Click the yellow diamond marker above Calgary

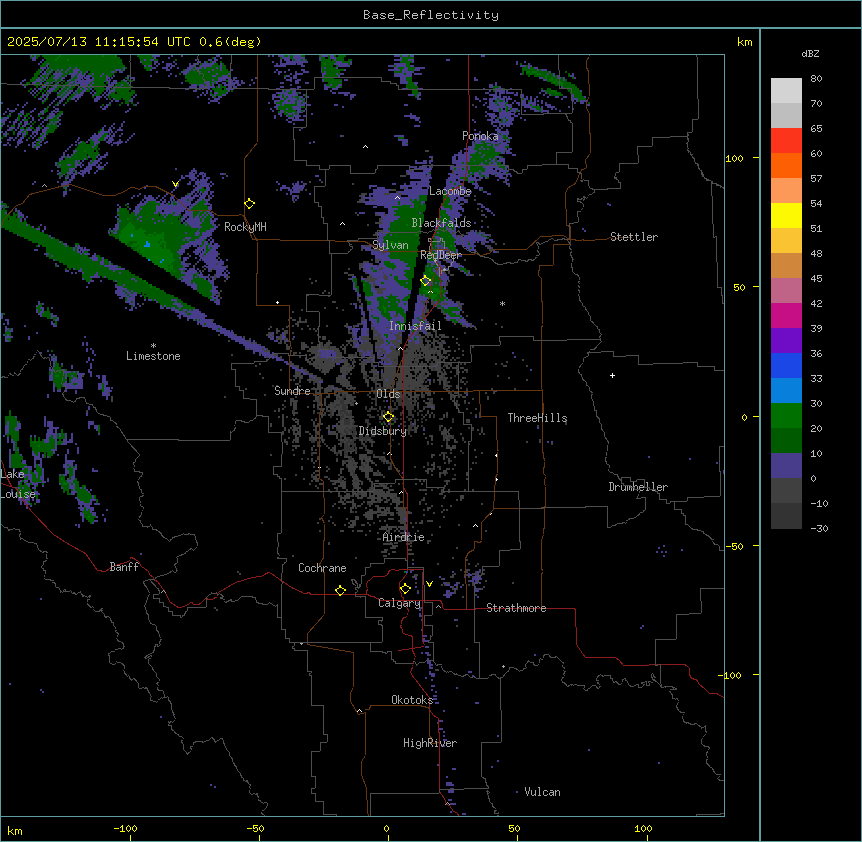pyautogui.click(x=405, y=589)
